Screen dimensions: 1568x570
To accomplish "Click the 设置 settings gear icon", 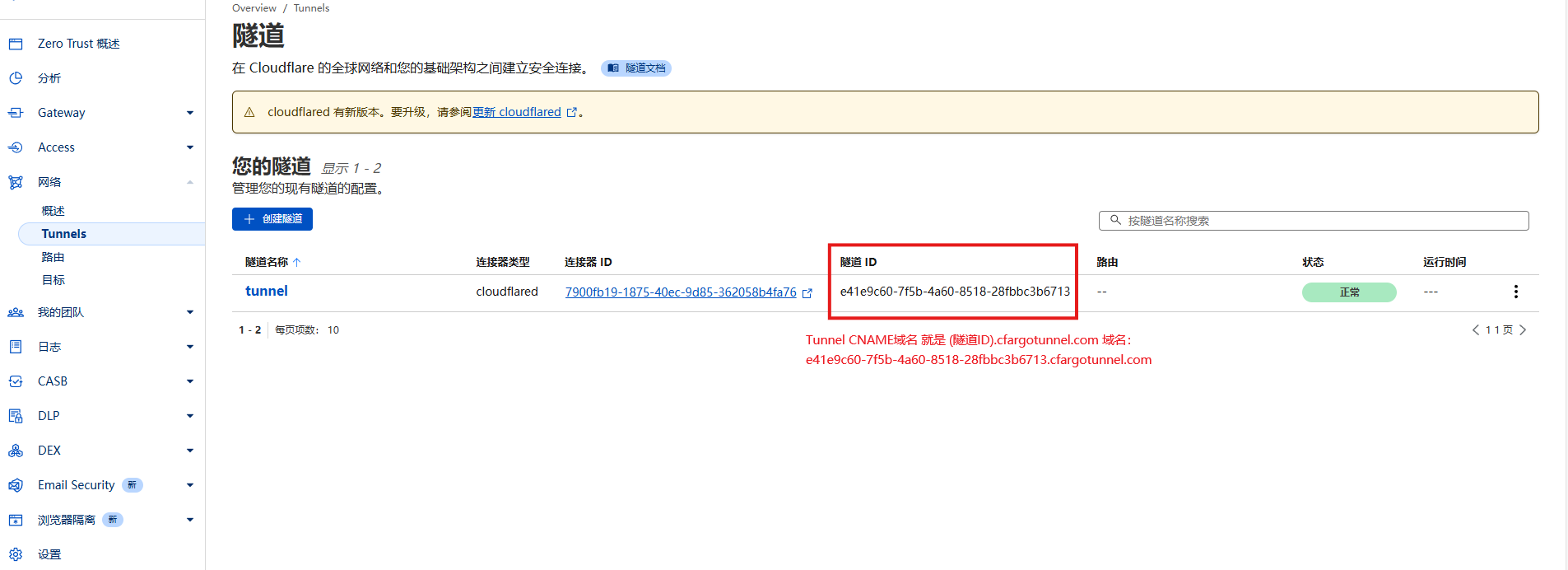I will (16, 554).
